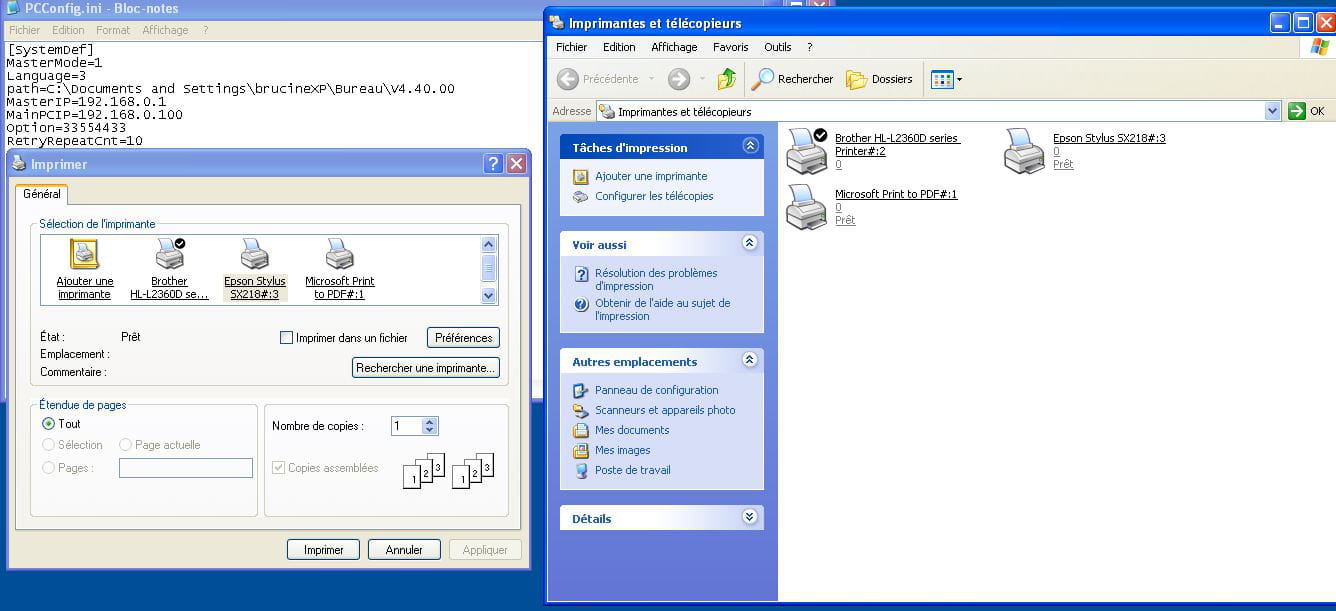Select Brother HL-L2360D printer icon in dialog
This screenshot has width=1336, height=611.
coord(170,254)
